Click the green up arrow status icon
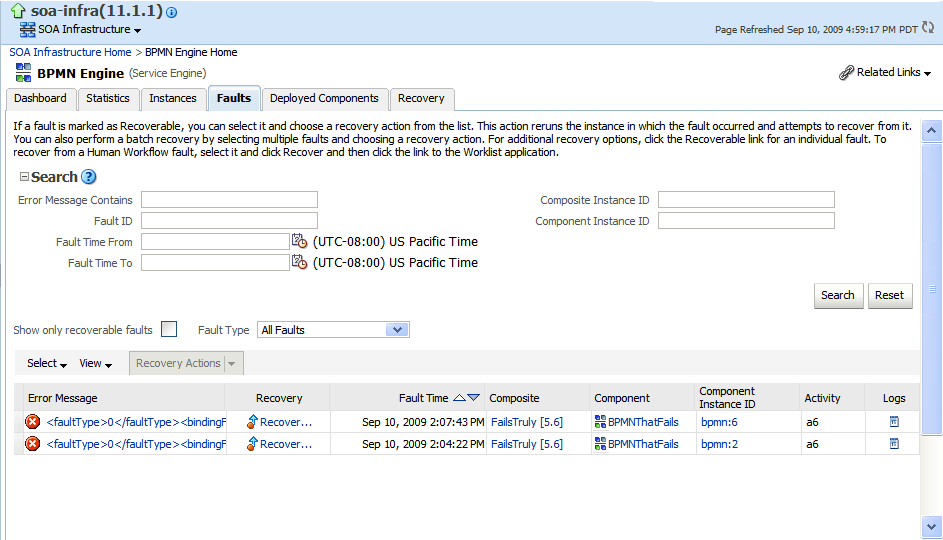 18,10
